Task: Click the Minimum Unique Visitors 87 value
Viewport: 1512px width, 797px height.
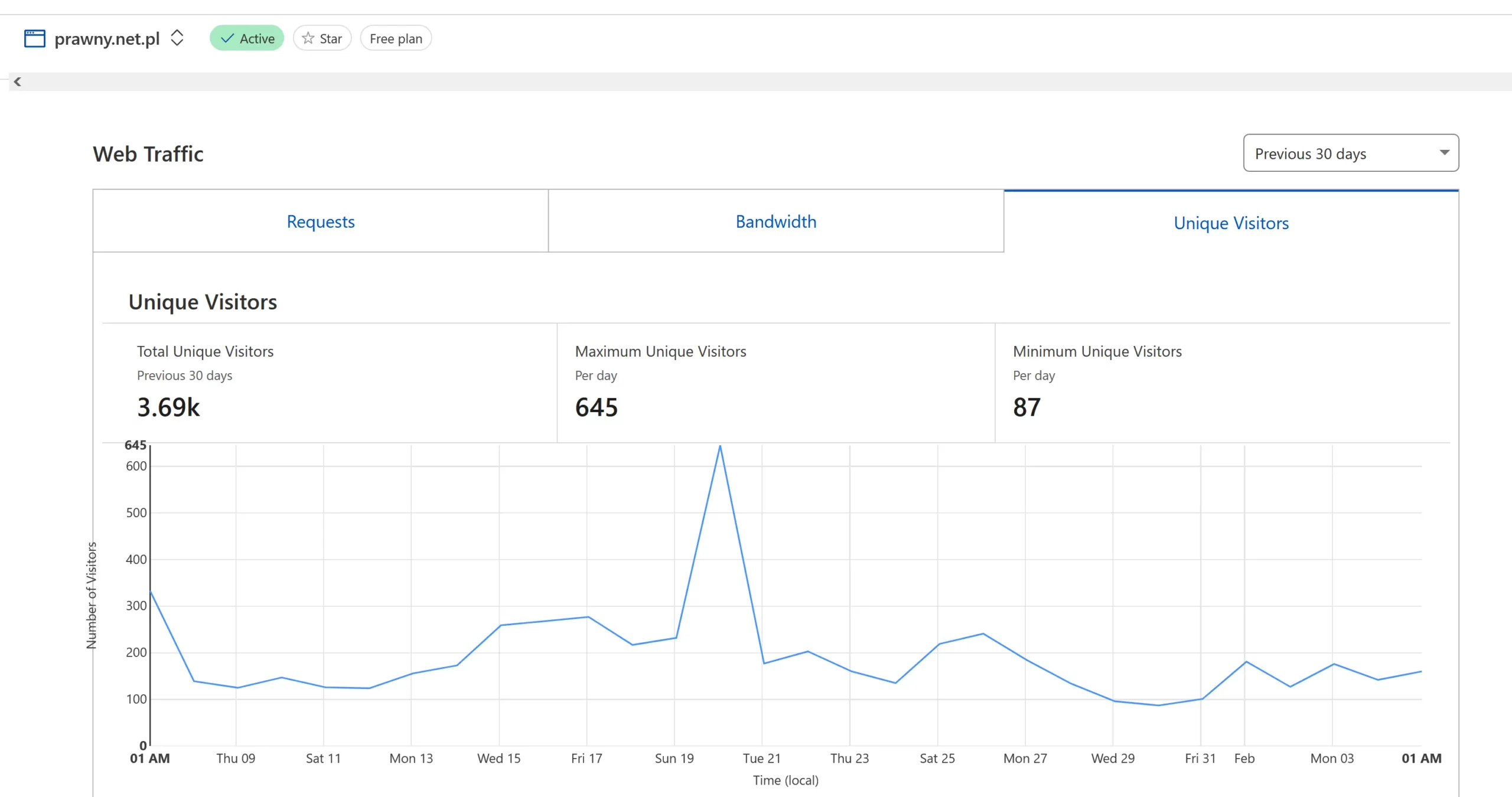Action: pyautogui.click(x=1027, y=407)
